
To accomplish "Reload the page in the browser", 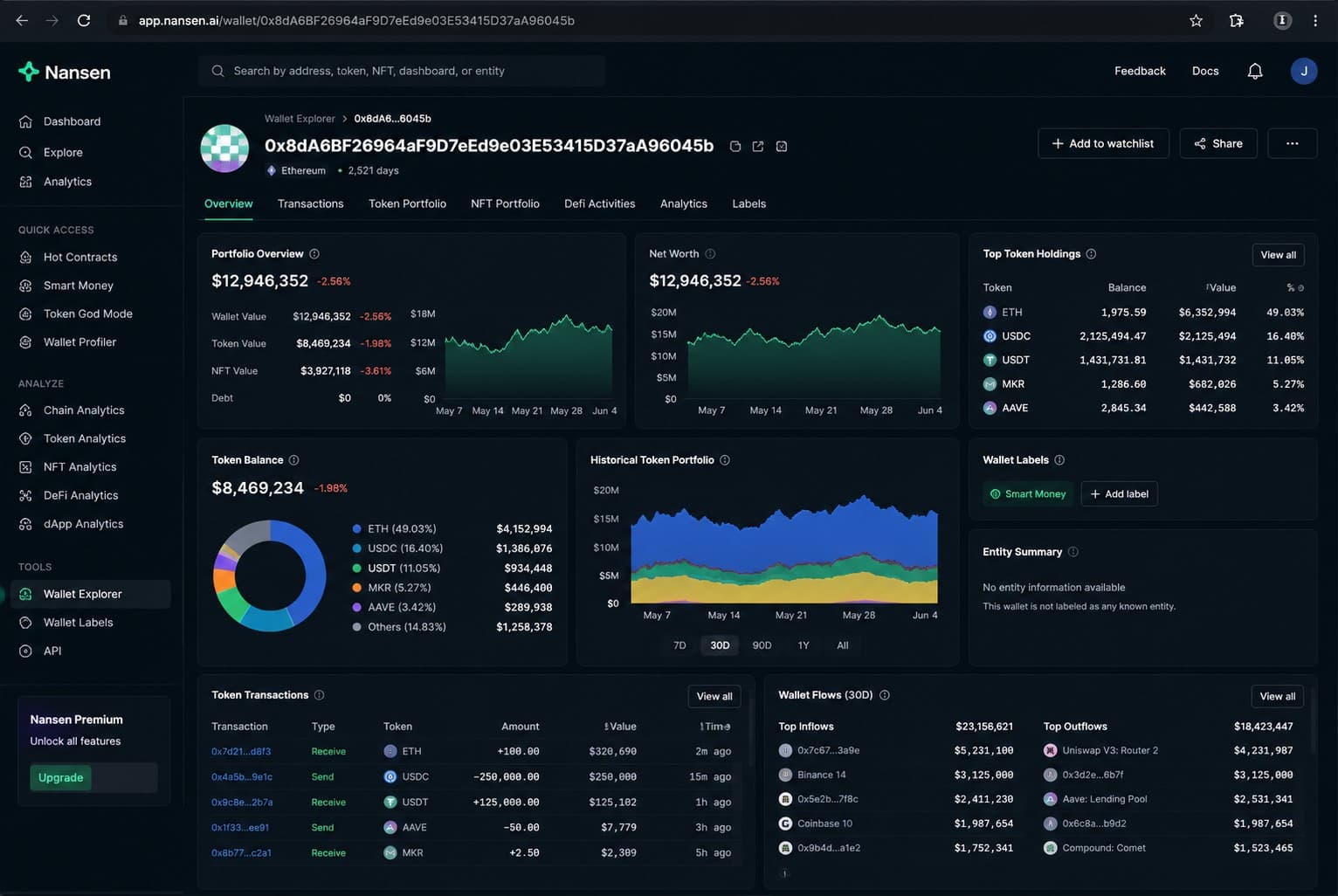I will (x=84, y=20).
